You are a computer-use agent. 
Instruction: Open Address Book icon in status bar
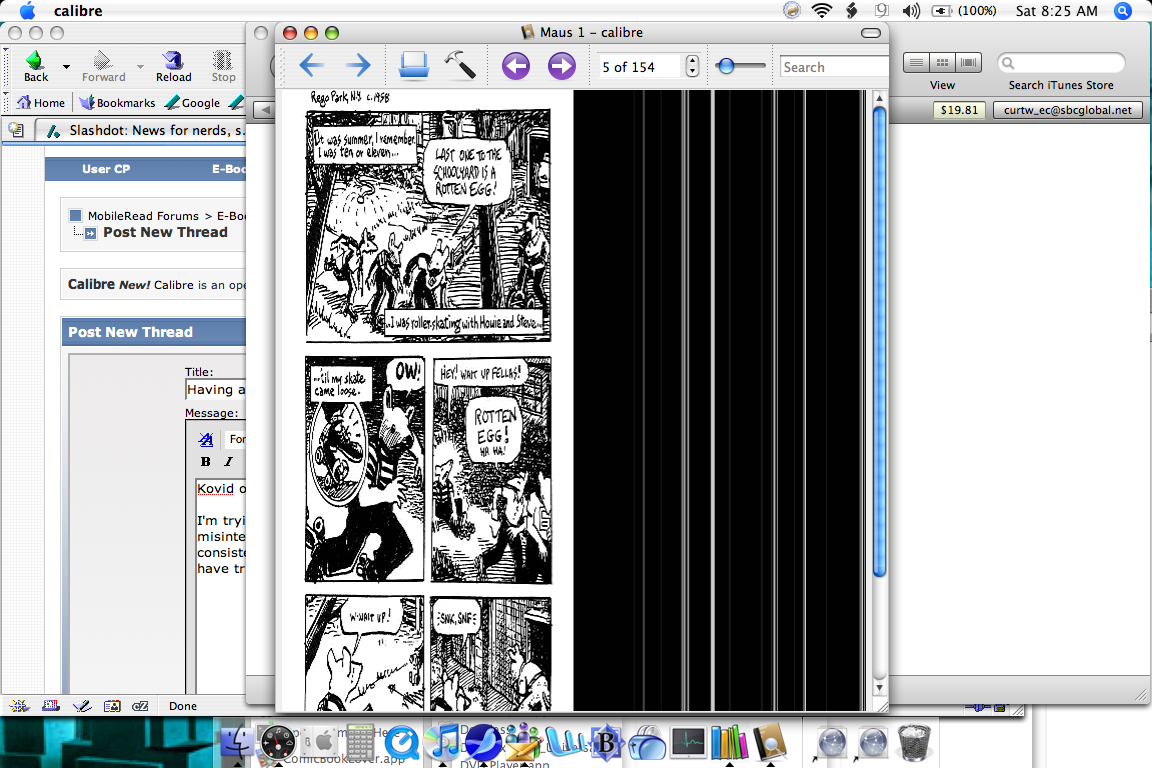pos(112,706)
